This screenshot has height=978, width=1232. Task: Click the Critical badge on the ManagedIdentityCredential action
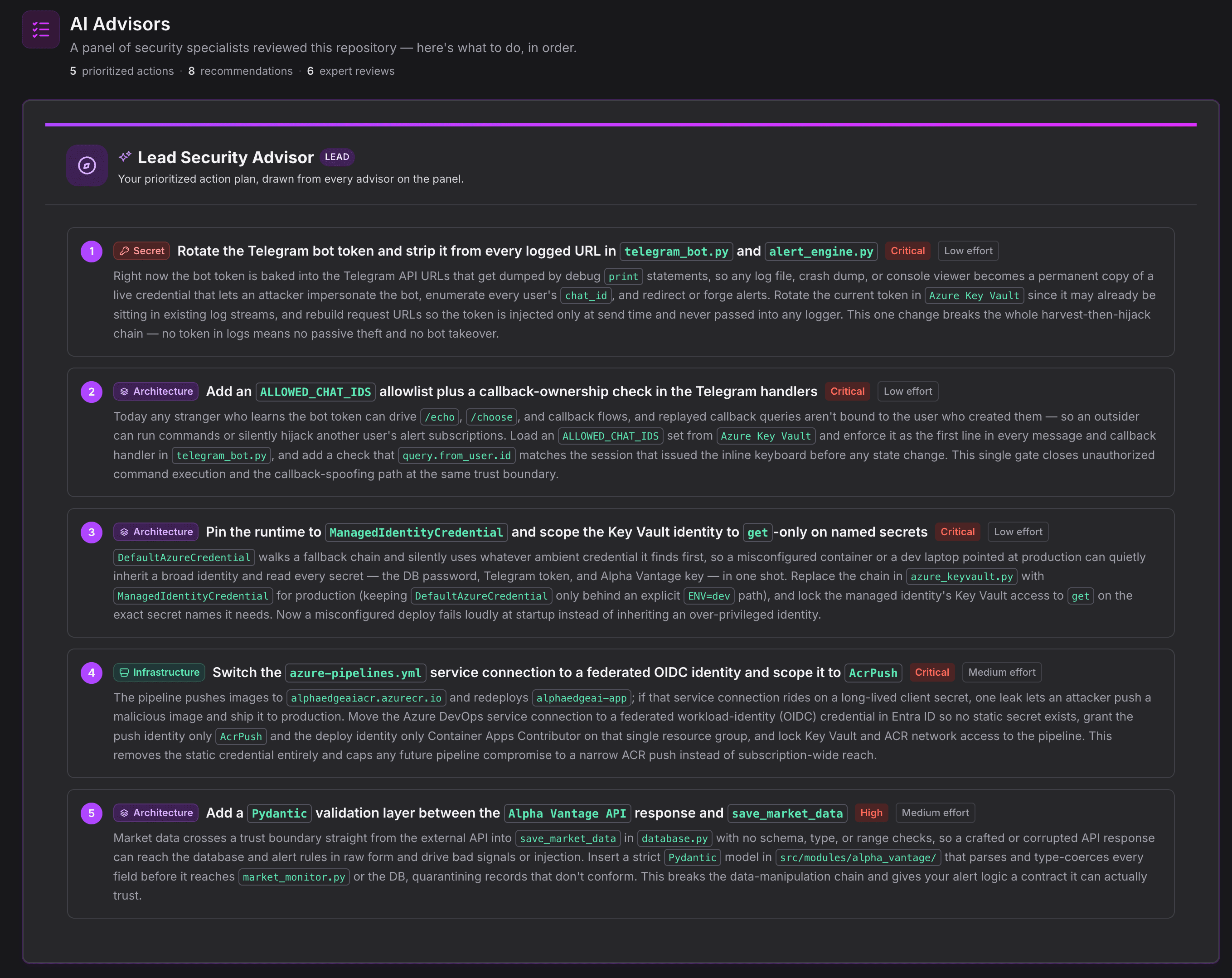[x=958, y=532]
